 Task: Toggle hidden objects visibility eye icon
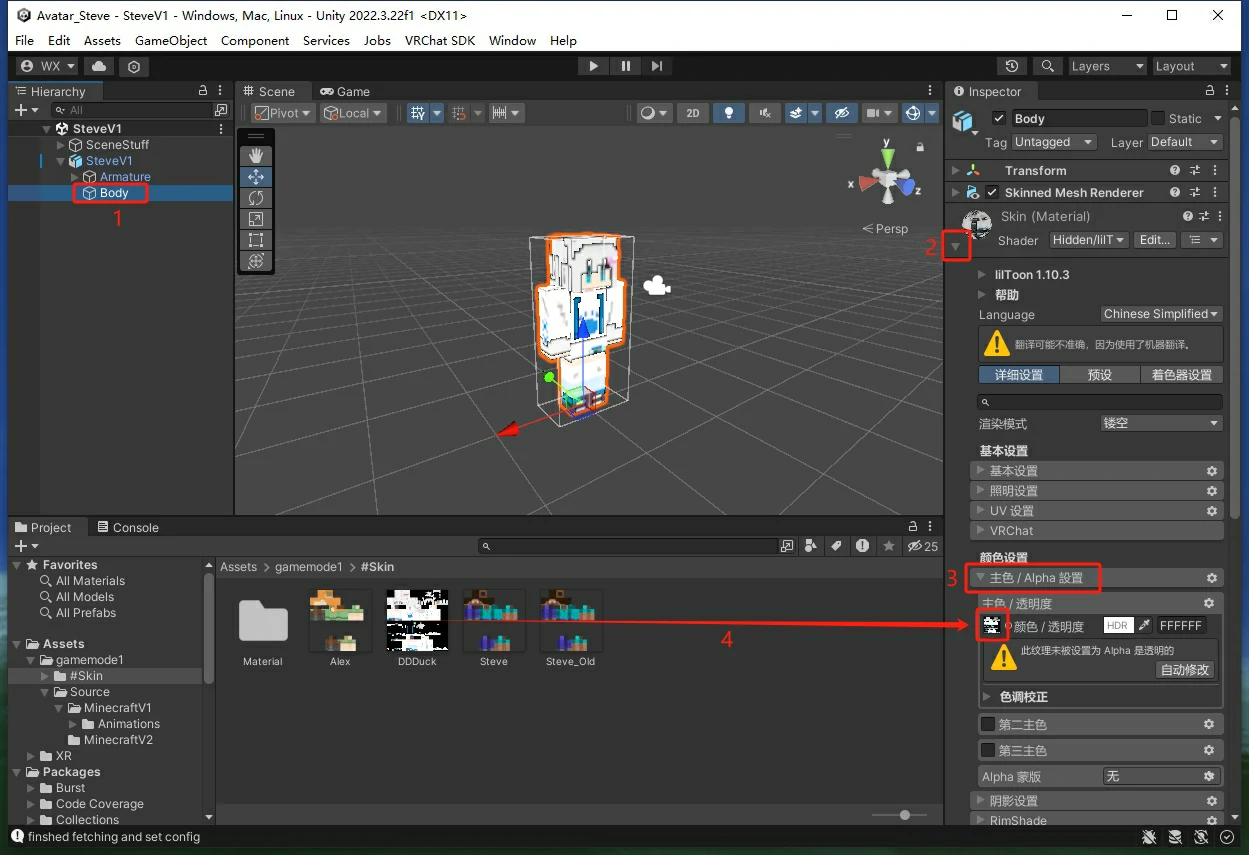coord(841,113)
